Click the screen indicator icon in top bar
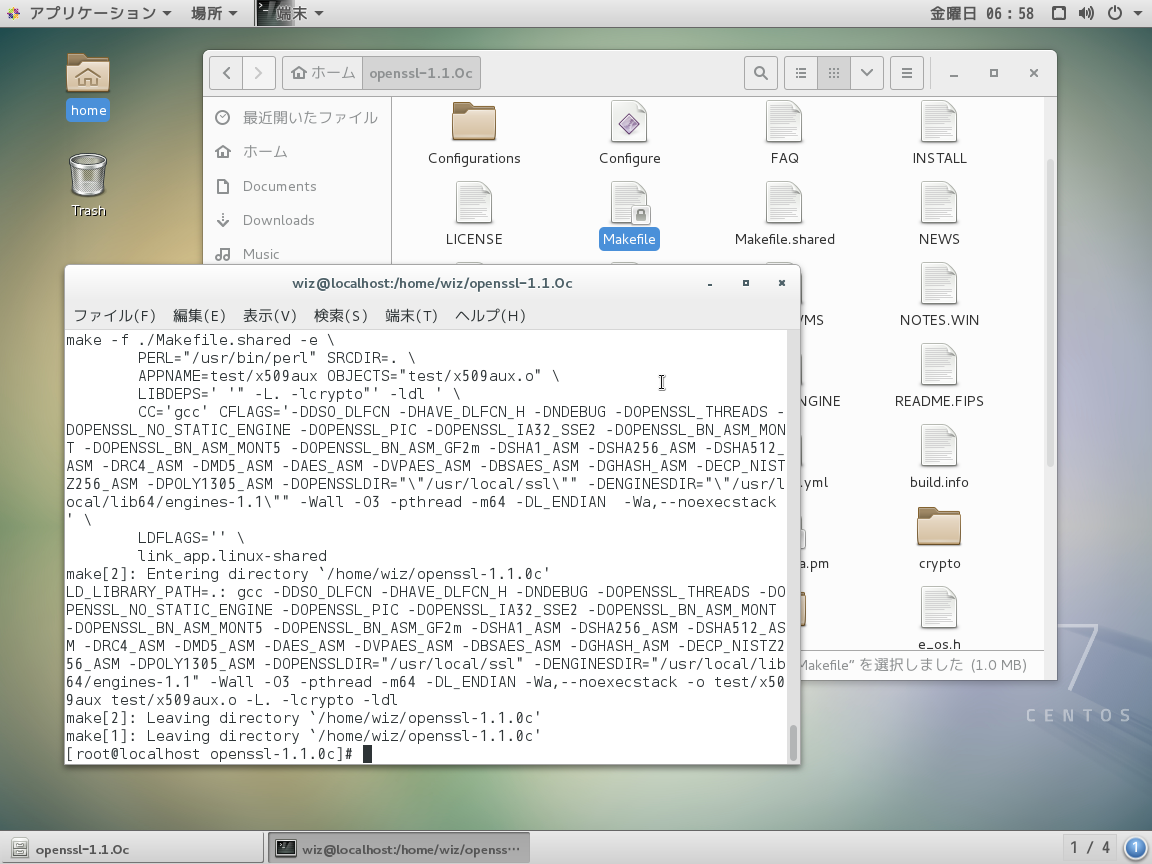Viewport: 1152px width, 864px height. (1059, 13)
